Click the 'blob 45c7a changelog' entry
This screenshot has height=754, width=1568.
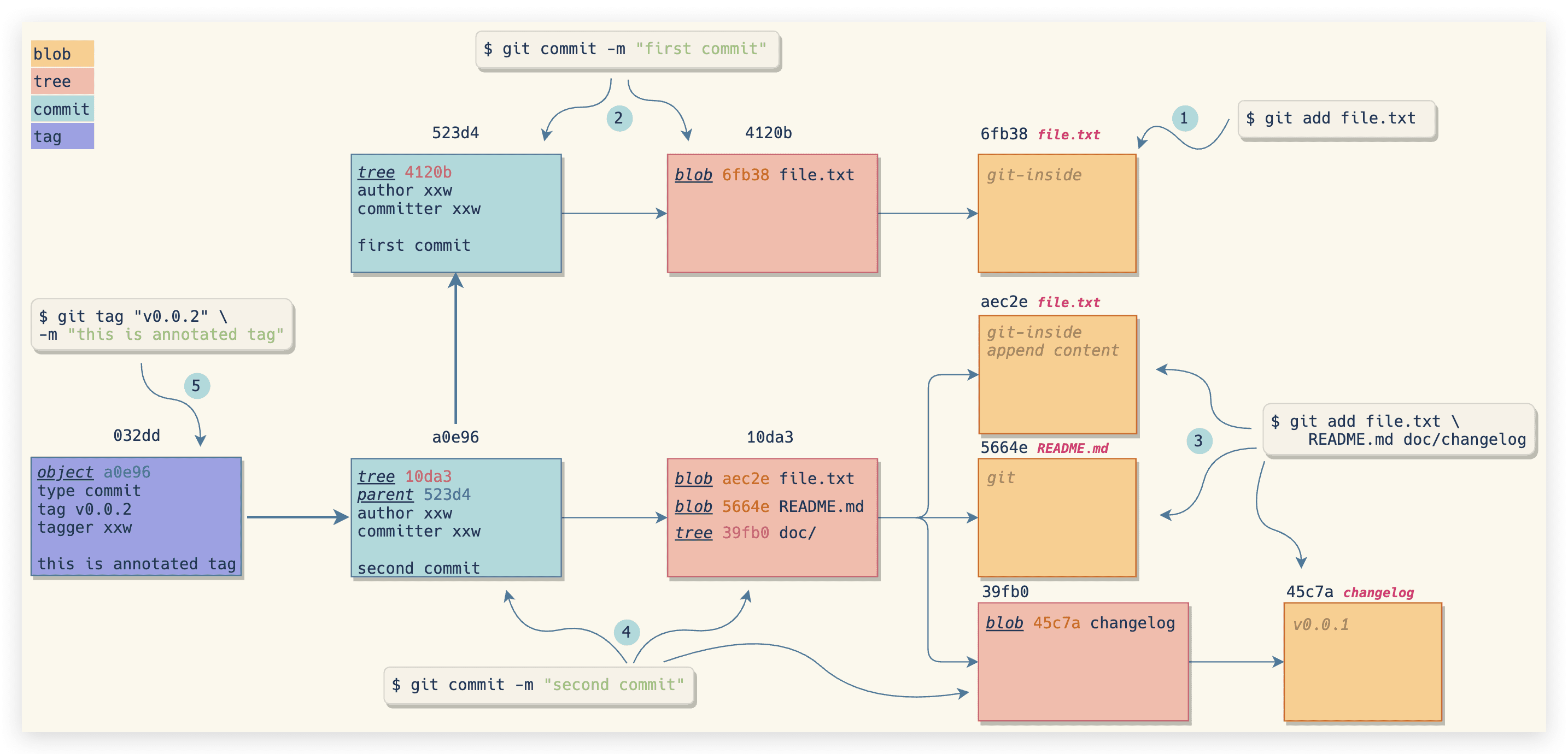(1079, 623)
